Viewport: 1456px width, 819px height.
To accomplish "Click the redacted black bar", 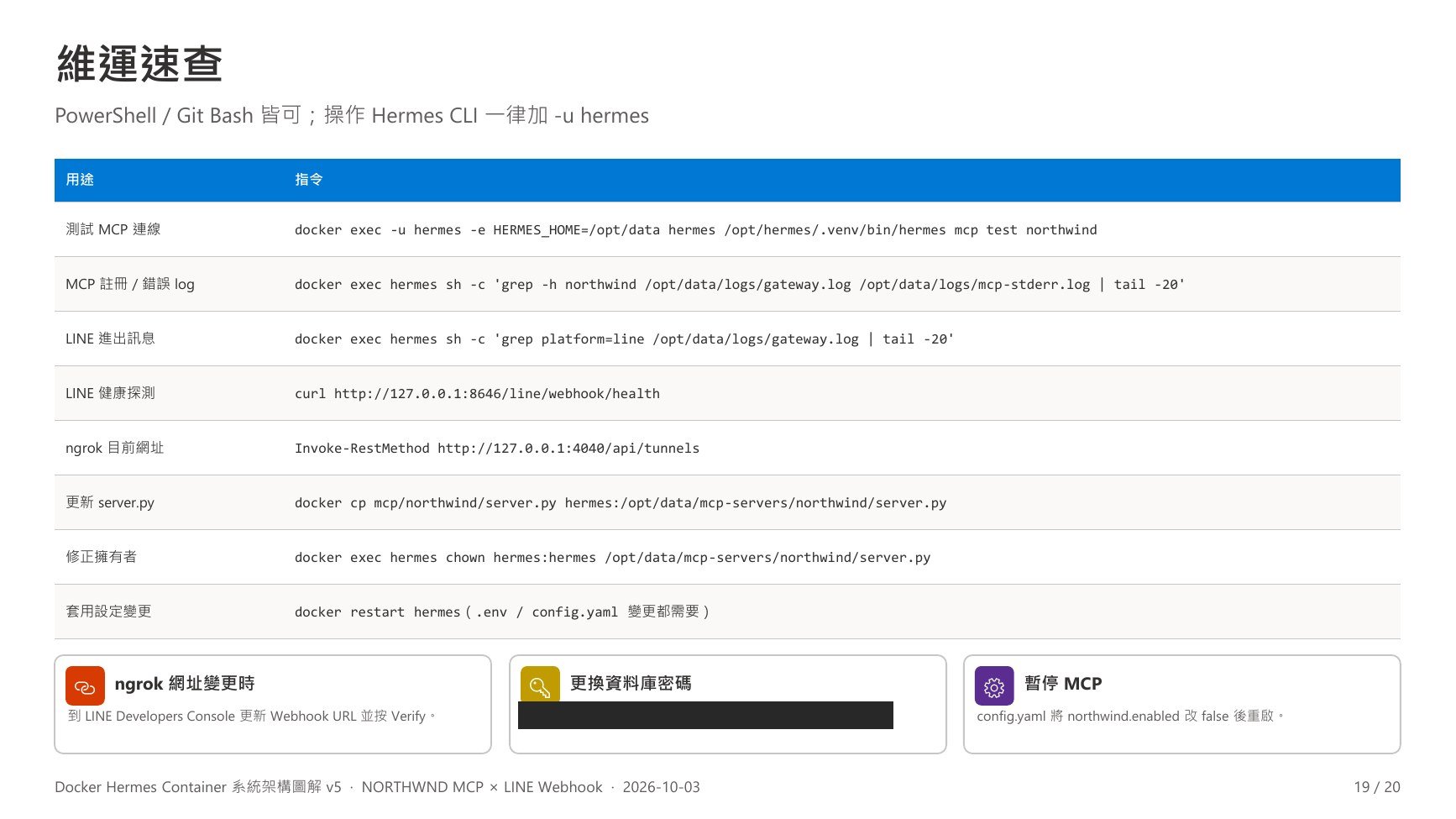I will coord(705,716).
